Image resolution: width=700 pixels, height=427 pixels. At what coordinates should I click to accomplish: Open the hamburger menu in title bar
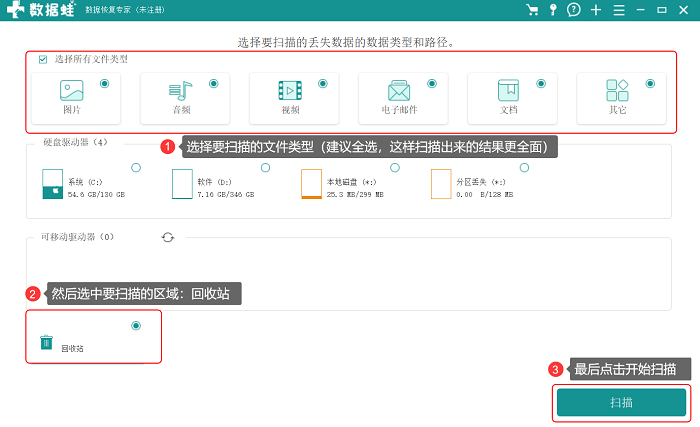point(619,10)
